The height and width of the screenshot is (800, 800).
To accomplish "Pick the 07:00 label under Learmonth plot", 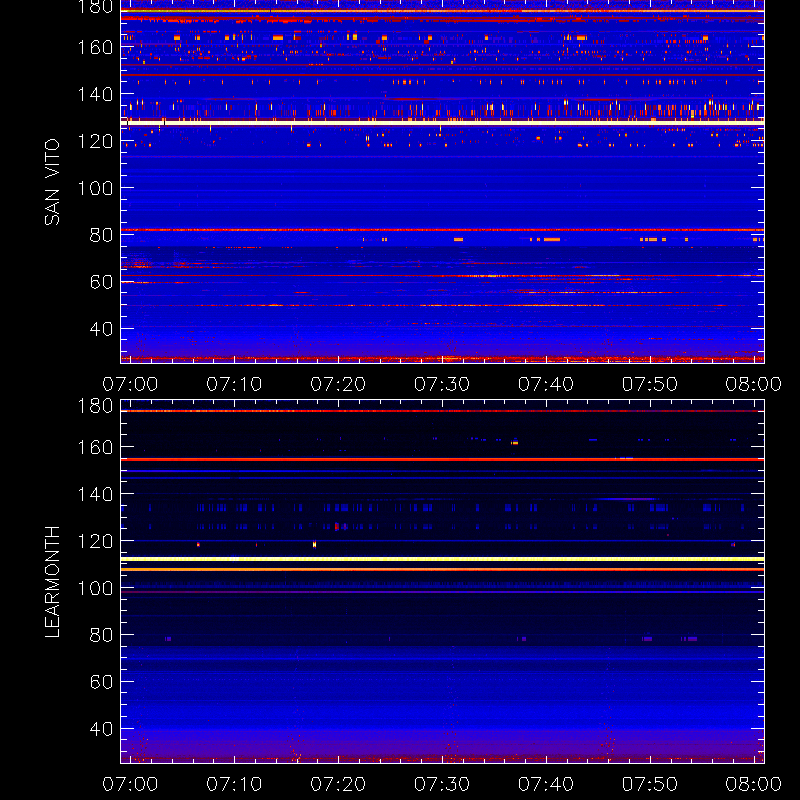I will 130,784.
